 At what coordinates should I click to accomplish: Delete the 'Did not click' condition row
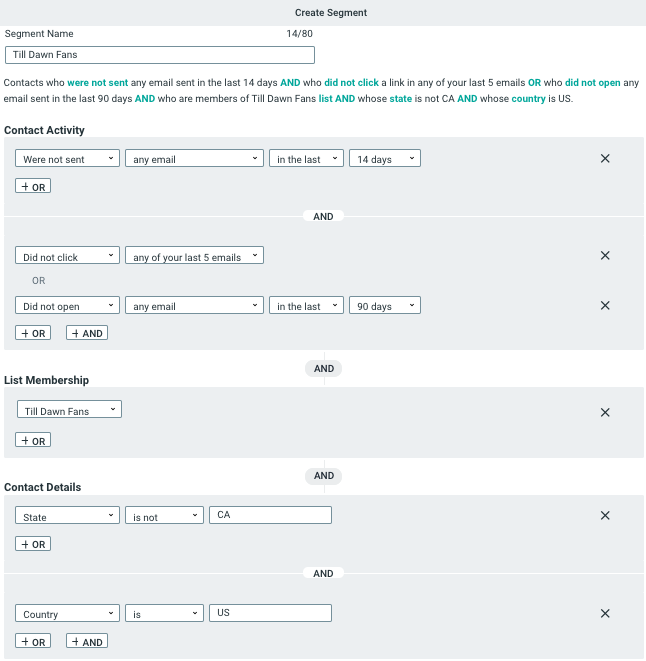[x=605, y=256]
